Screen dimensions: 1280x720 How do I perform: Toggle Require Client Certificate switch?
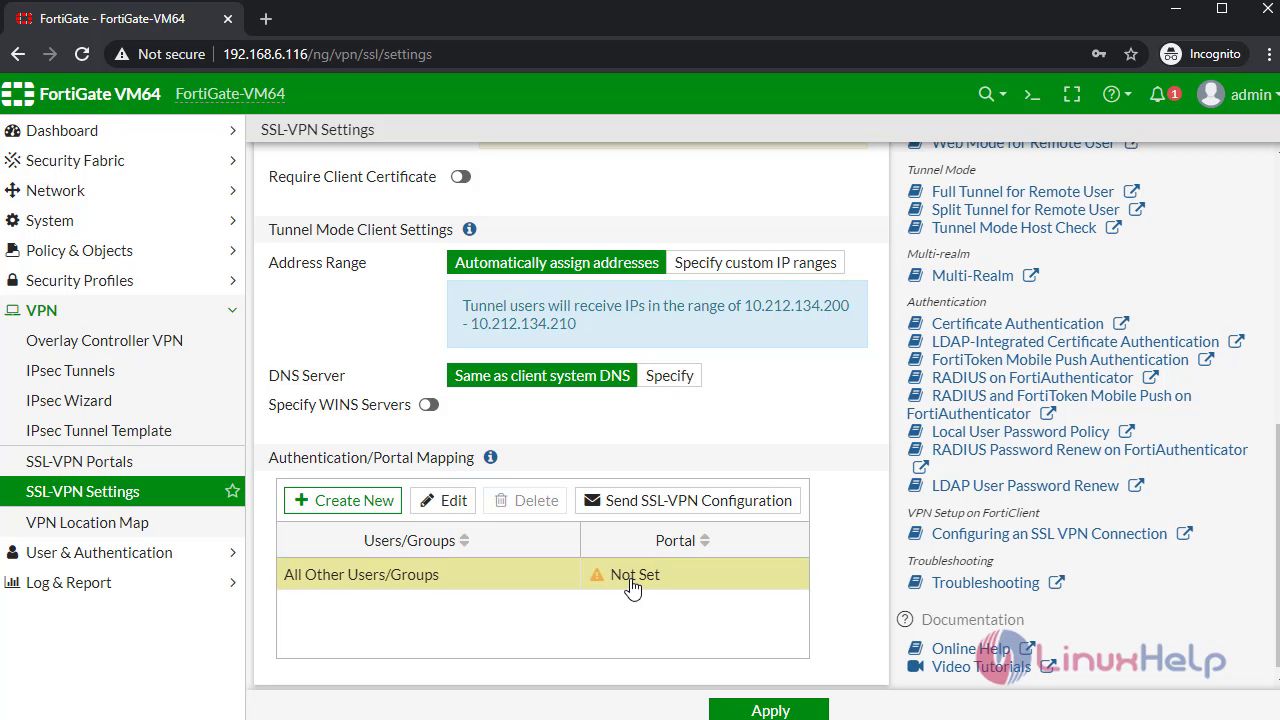(x=460, y=177)
